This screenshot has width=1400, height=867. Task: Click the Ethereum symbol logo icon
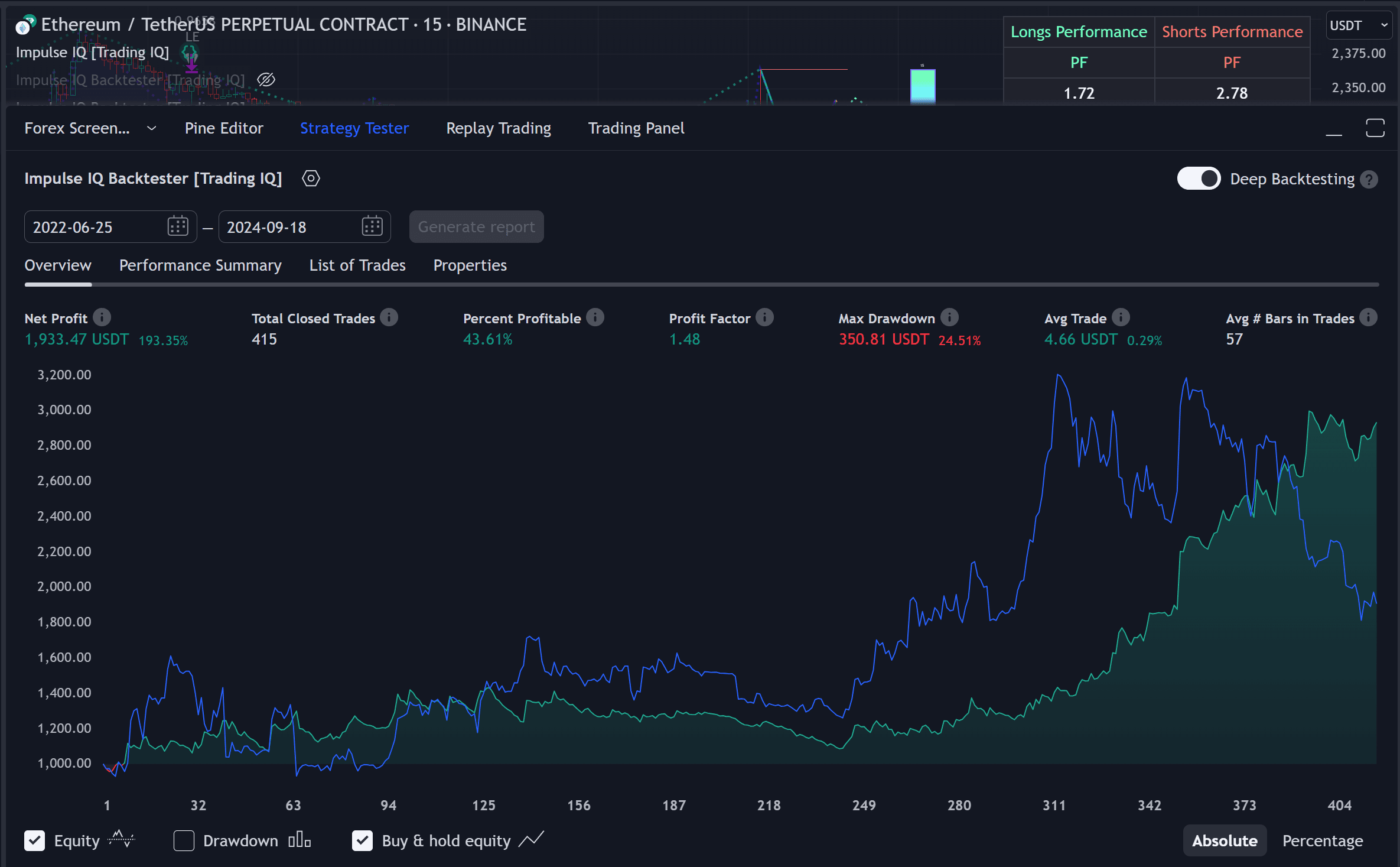(x=25, y=25)
